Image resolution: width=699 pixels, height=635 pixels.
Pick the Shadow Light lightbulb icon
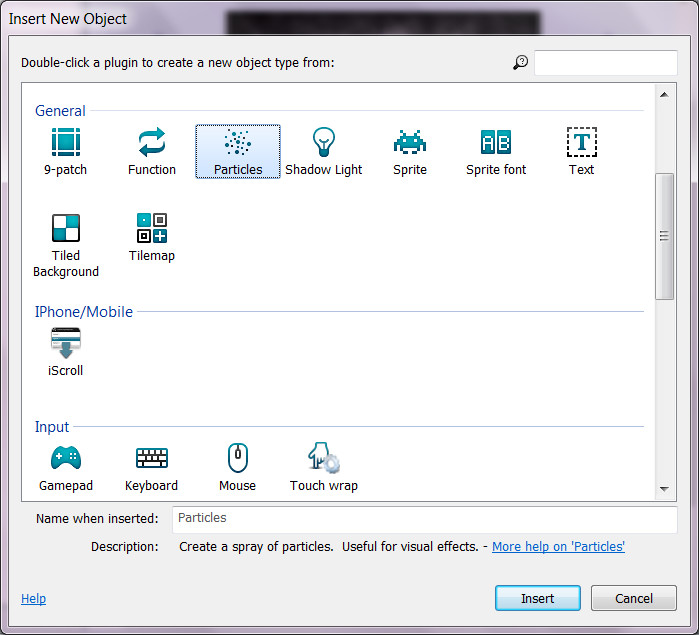pos(324,143)
